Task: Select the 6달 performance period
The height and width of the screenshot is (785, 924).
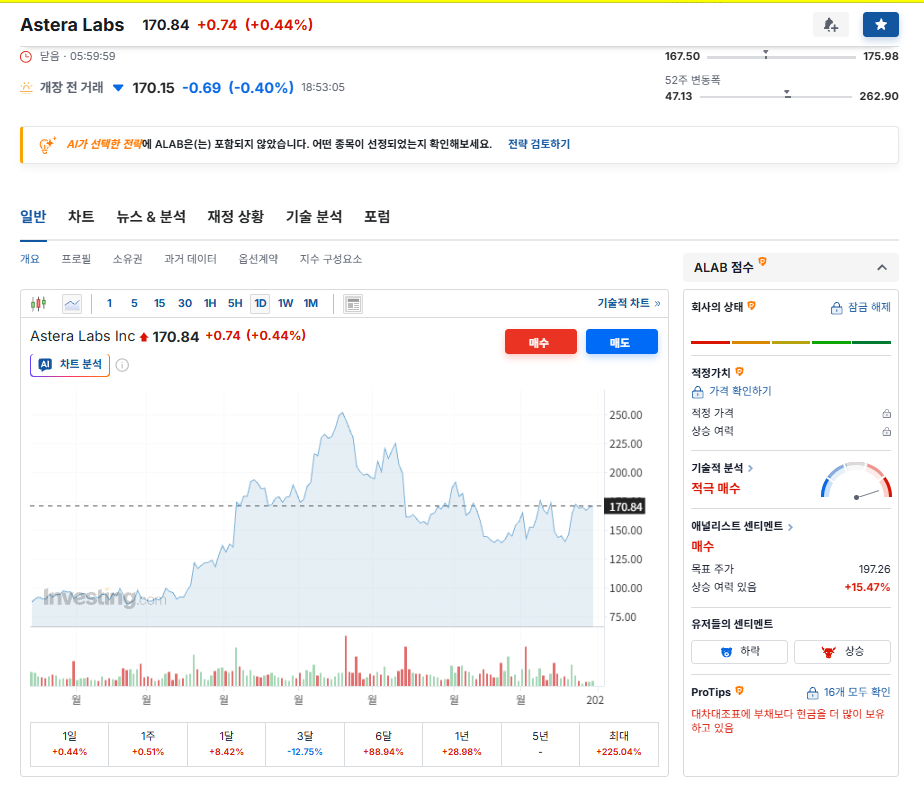Action: point(383,744)
